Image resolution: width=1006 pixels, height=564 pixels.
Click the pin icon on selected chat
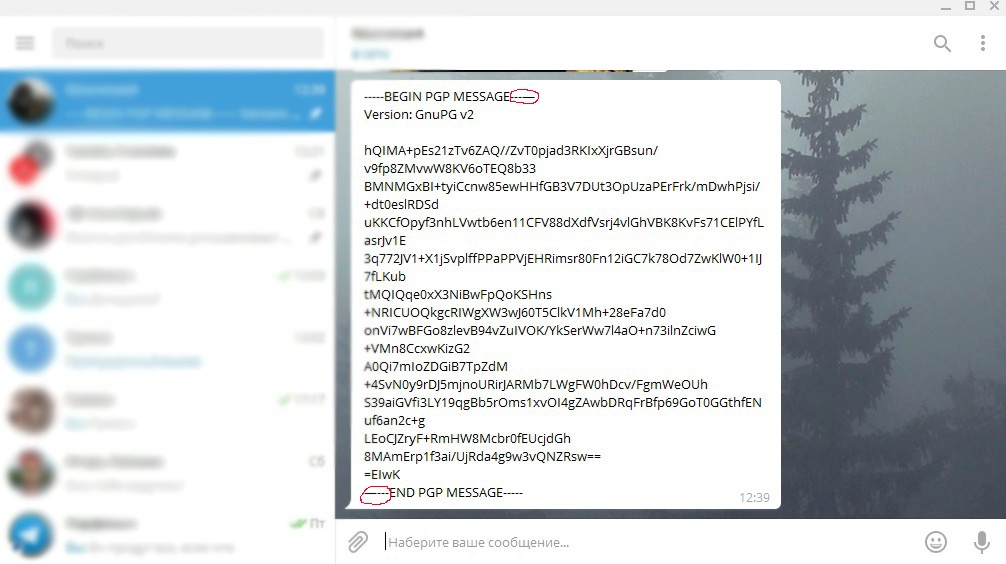point(315,113)
